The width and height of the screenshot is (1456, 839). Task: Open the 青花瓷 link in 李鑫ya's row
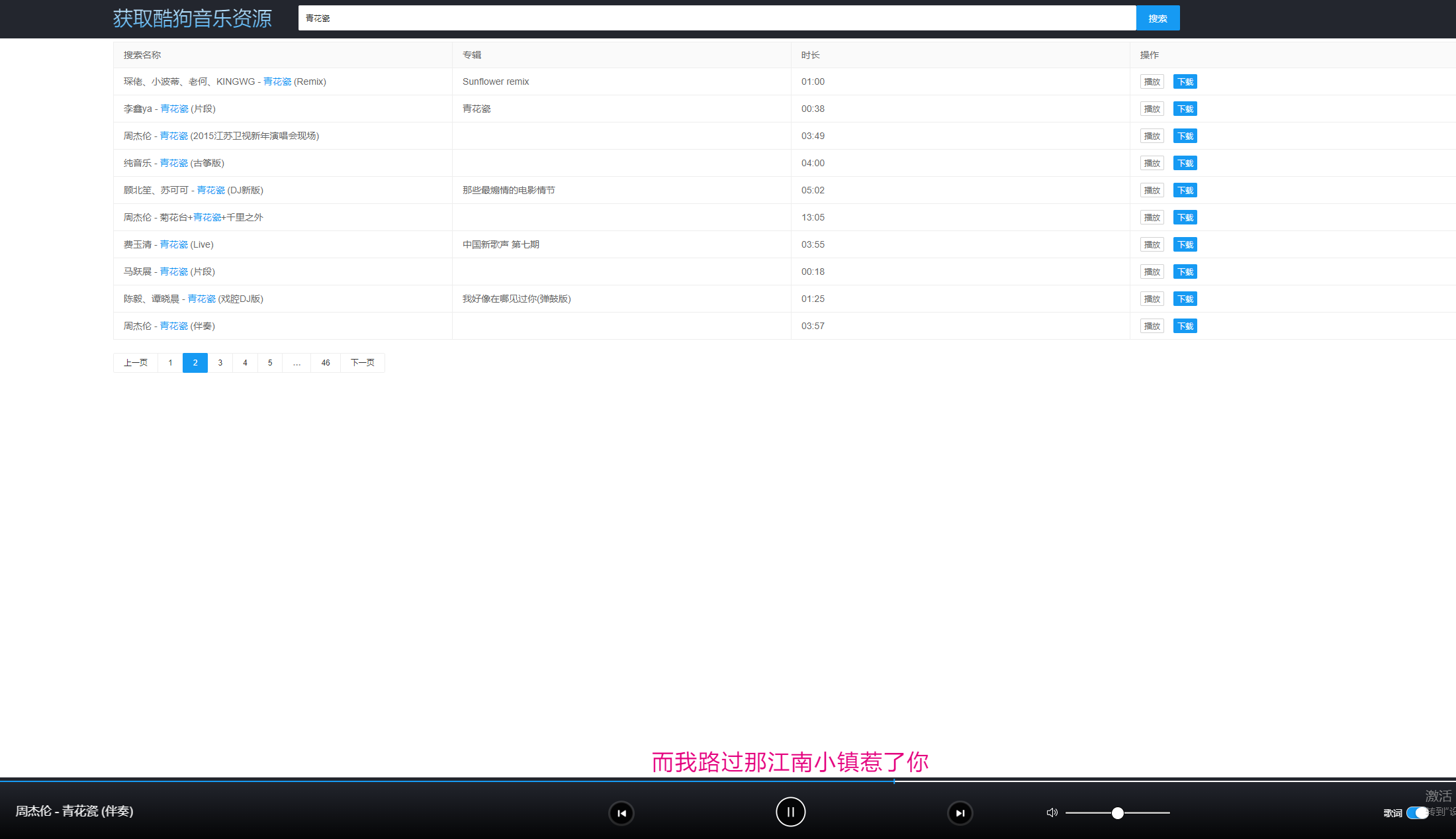[174, 109]
